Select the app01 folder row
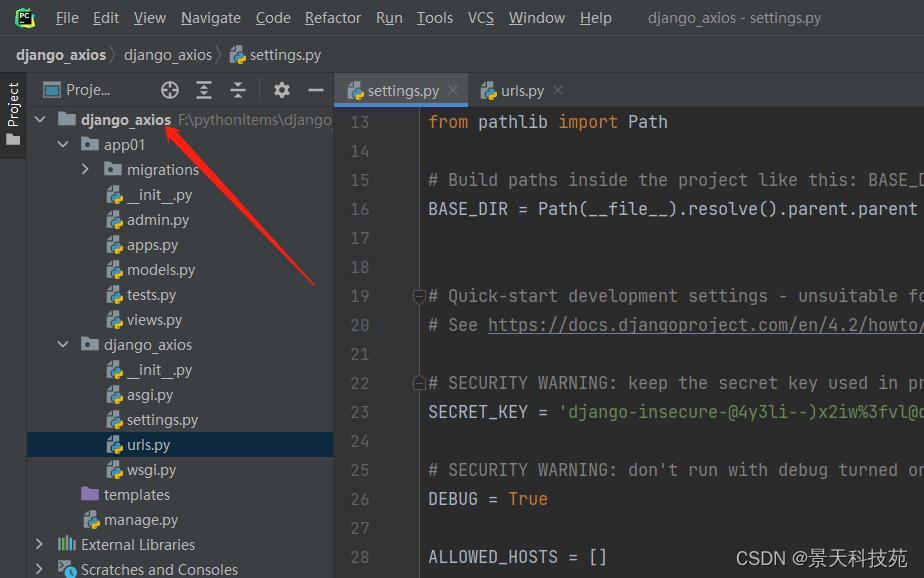The height and width of the screenshot is (578, 924). point(180,144)
